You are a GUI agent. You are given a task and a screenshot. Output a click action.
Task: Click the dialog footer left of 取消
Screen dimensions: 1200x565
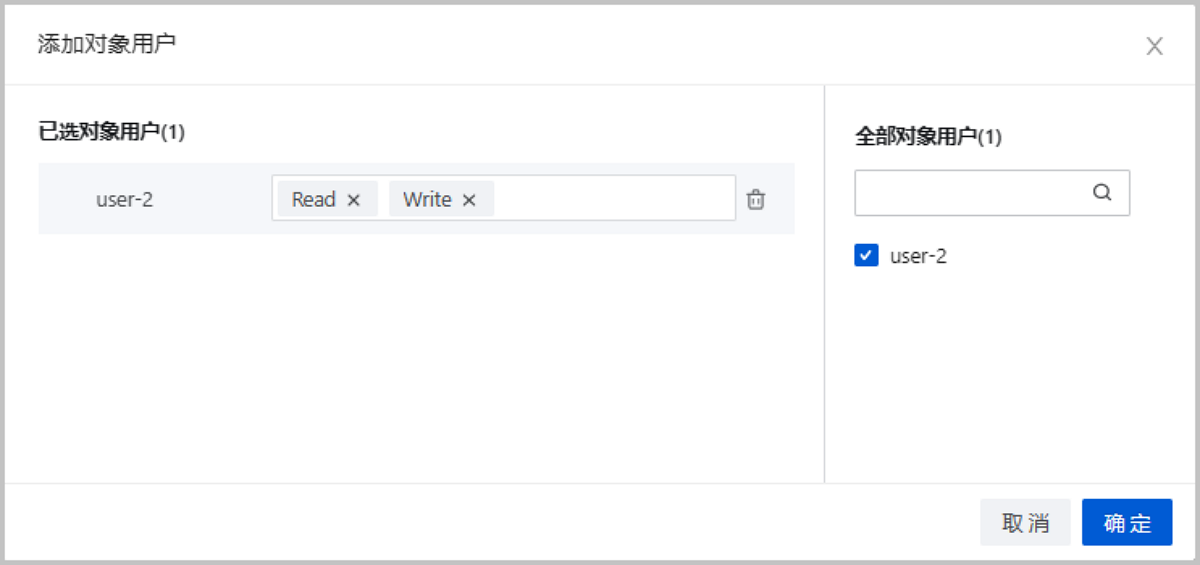point(490,523)
